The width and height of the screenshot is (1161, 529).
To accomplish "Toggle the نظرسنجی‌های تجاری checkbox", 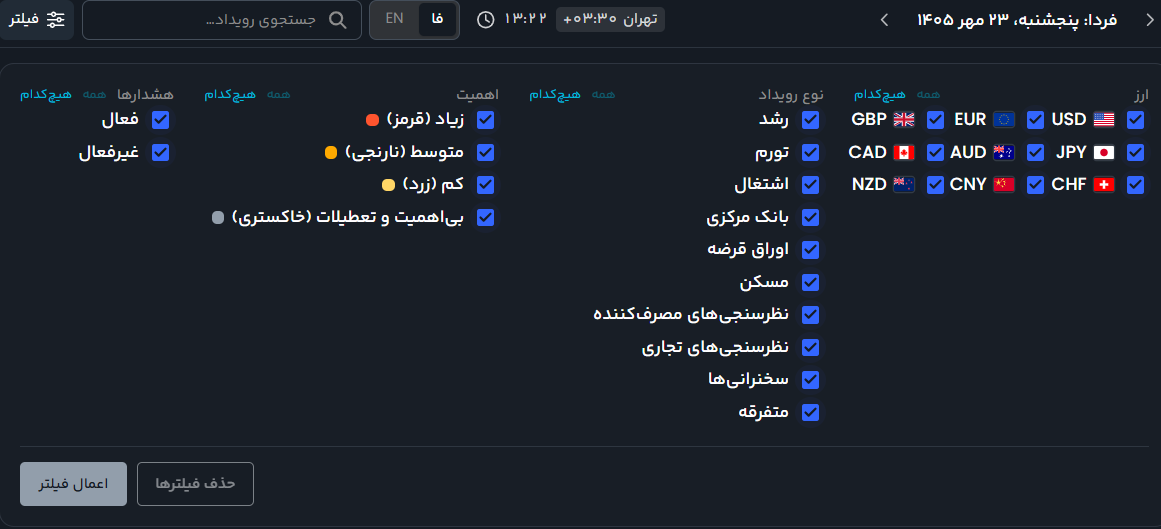I will [x=811, y=347].
